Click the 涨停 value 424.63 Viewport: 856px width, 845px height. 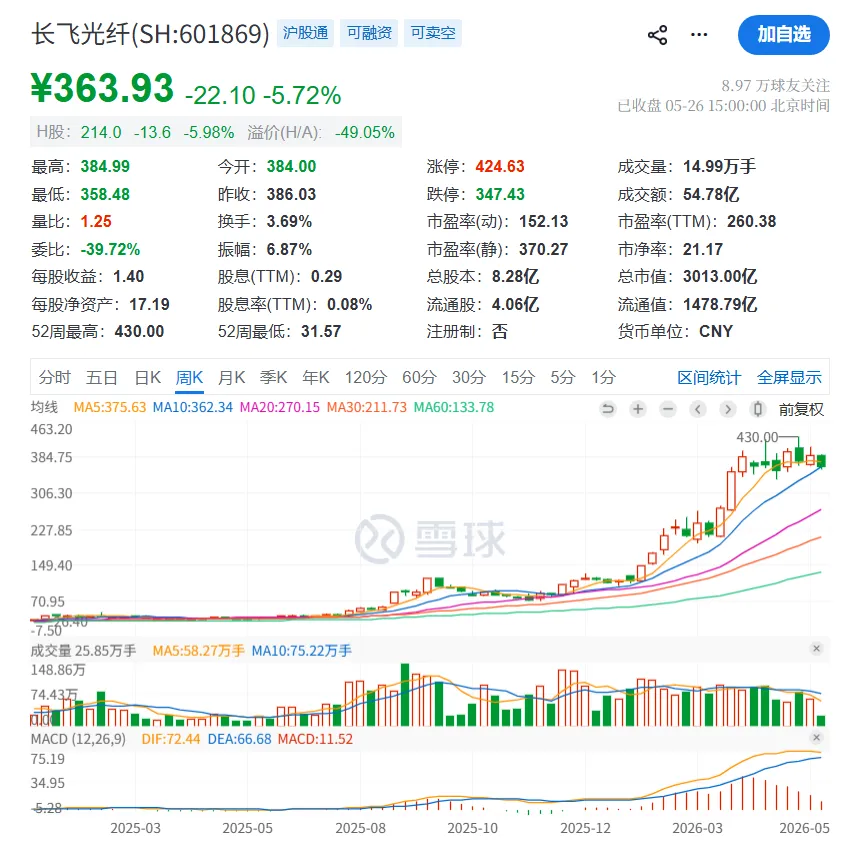coord(500,166)
